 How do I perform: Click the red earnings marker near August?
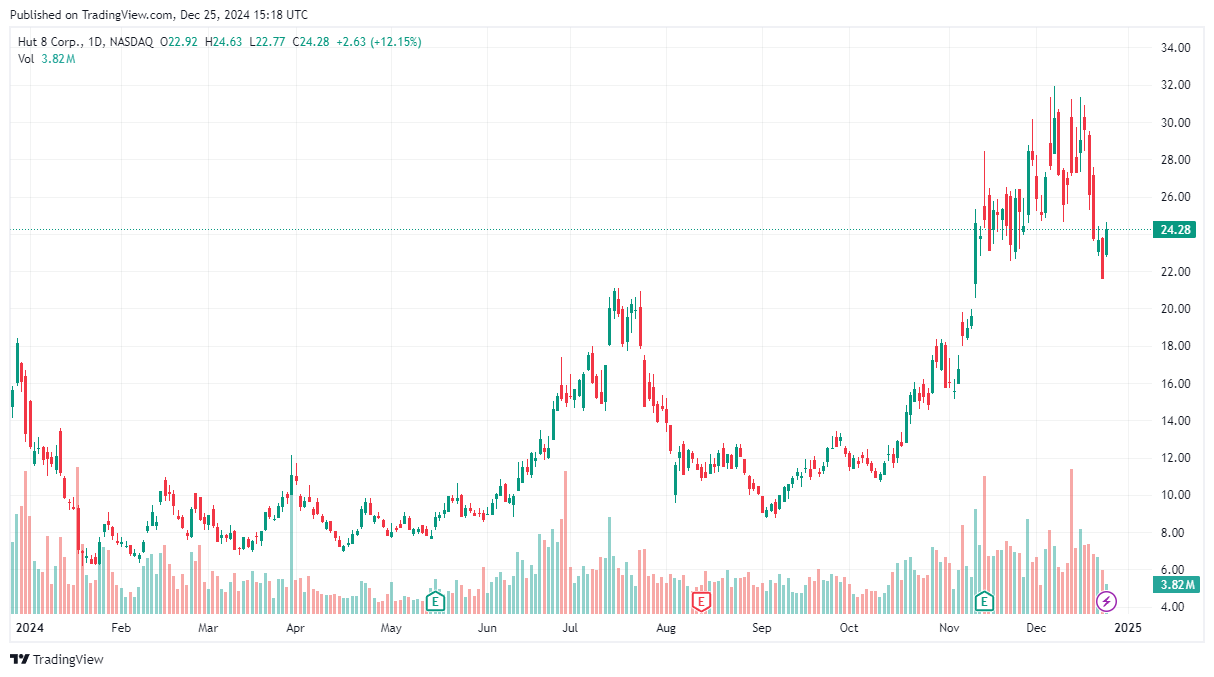701,601
